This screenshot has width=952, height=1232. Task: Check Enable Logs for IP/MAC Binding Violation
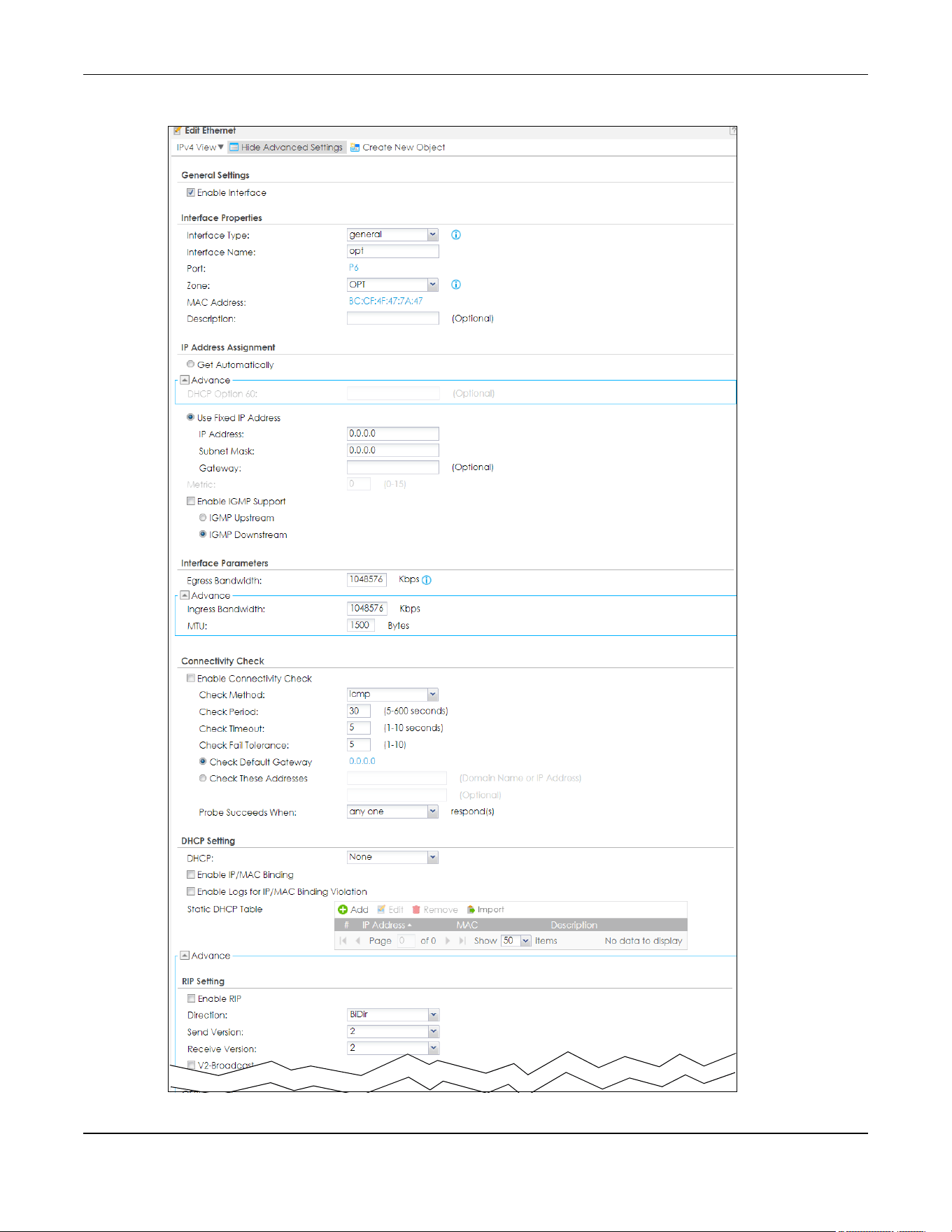[x=190, y=891]
